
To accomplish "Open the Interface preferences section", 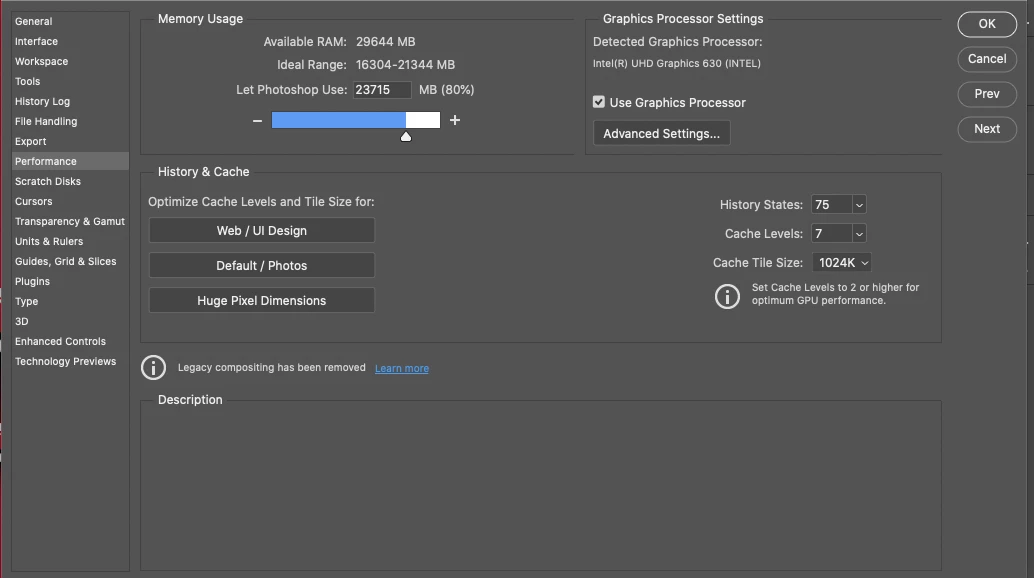I will (36, 41).
